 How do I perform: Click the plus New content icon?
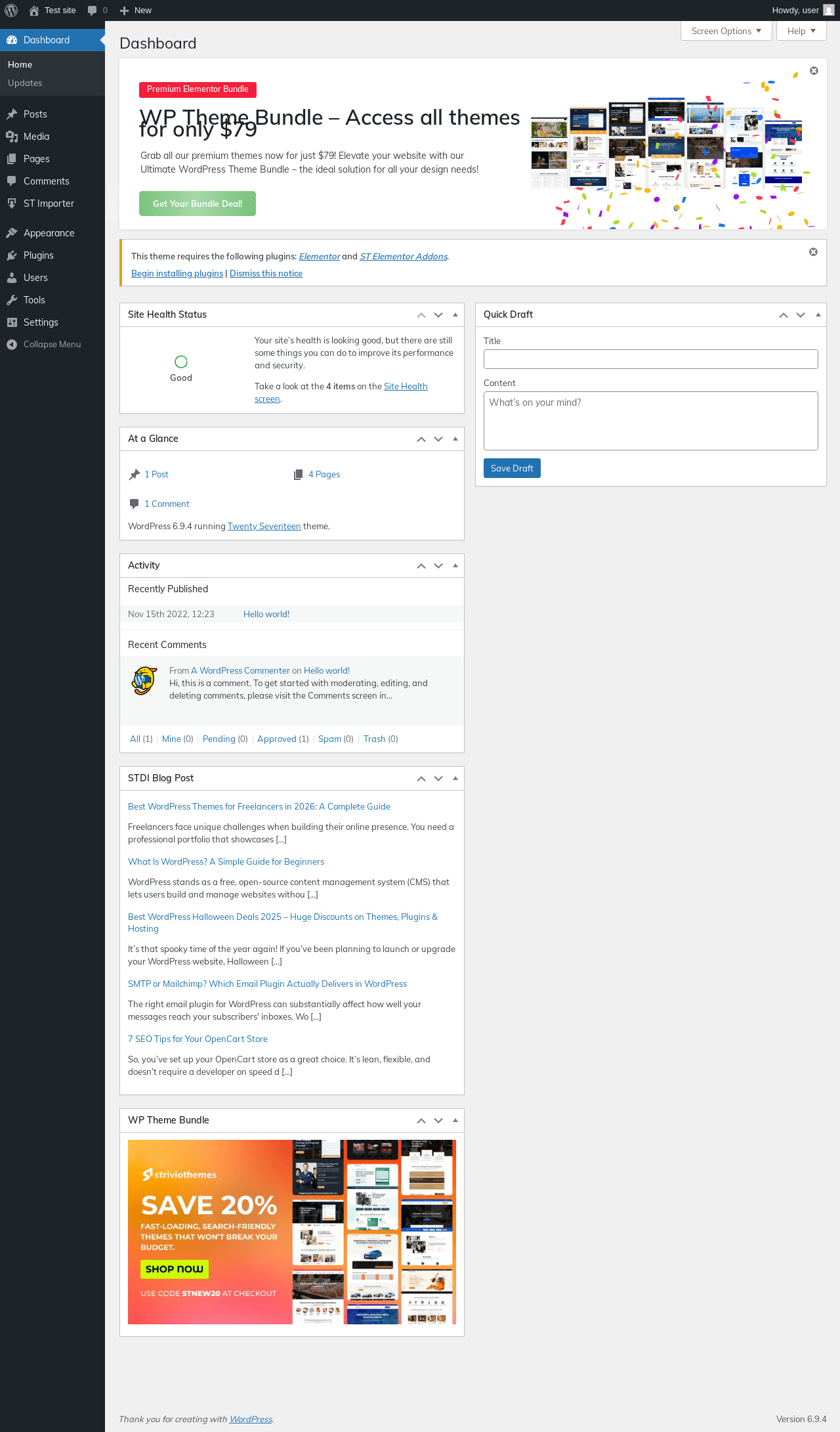click(124, 11)
